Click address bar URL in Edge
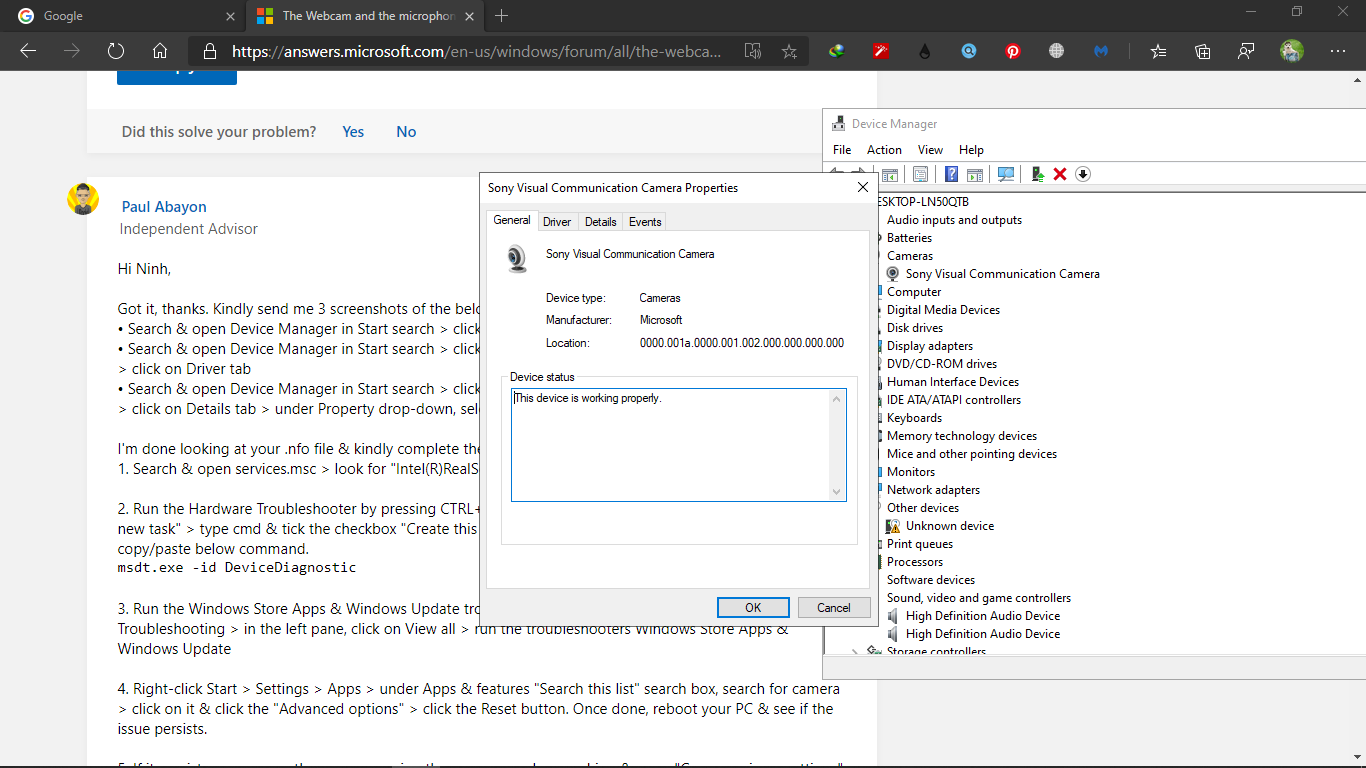Viewport: 1366px width, 768px height. (476, 51)
